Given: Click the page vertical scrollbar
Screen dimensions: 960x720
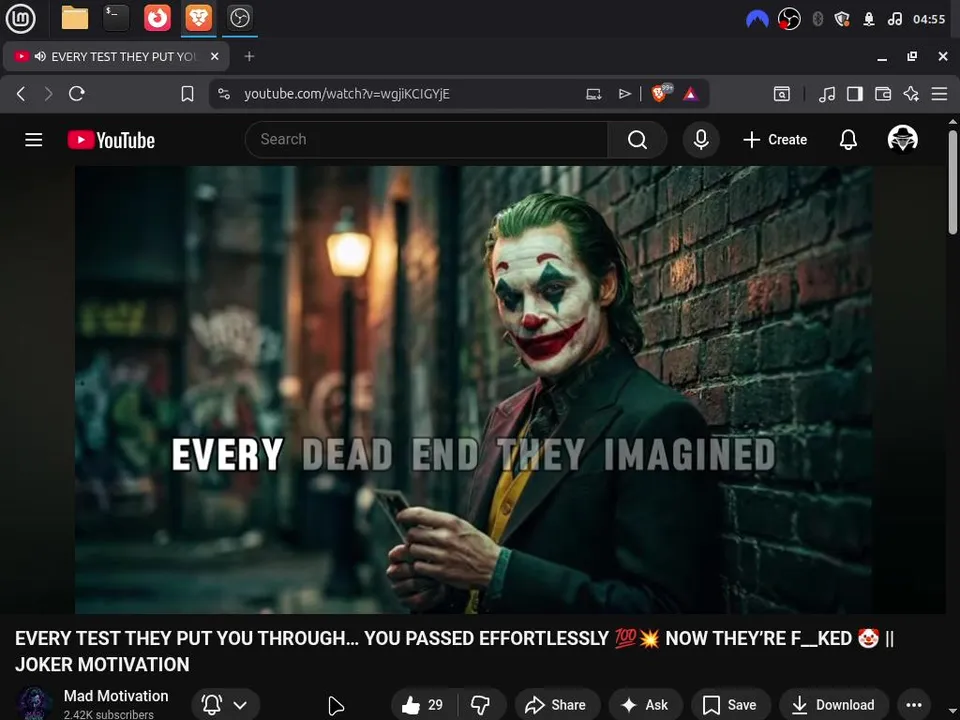Looking at the screenshot, I should coord(953,181).
